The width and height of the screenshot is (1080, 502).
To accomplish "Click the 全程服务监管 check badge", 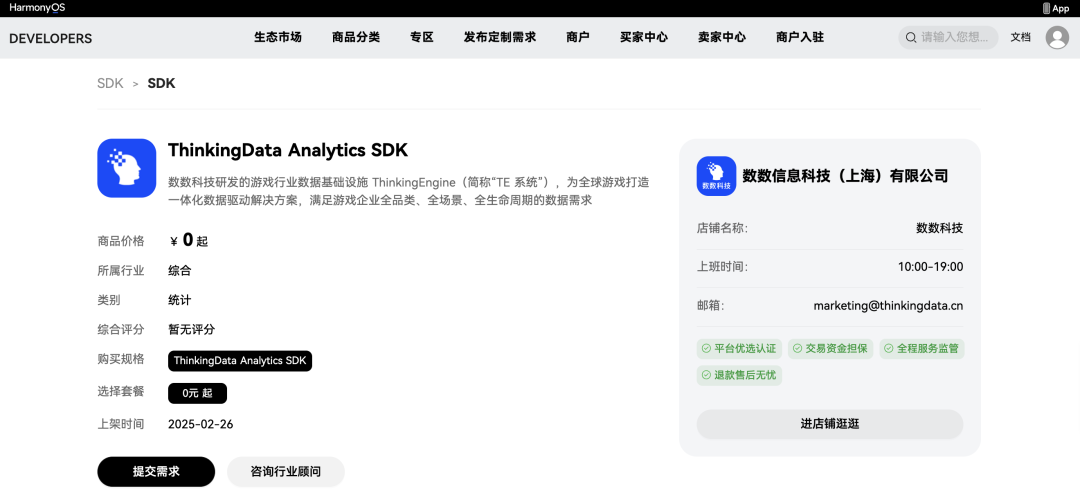I will 922,348.
